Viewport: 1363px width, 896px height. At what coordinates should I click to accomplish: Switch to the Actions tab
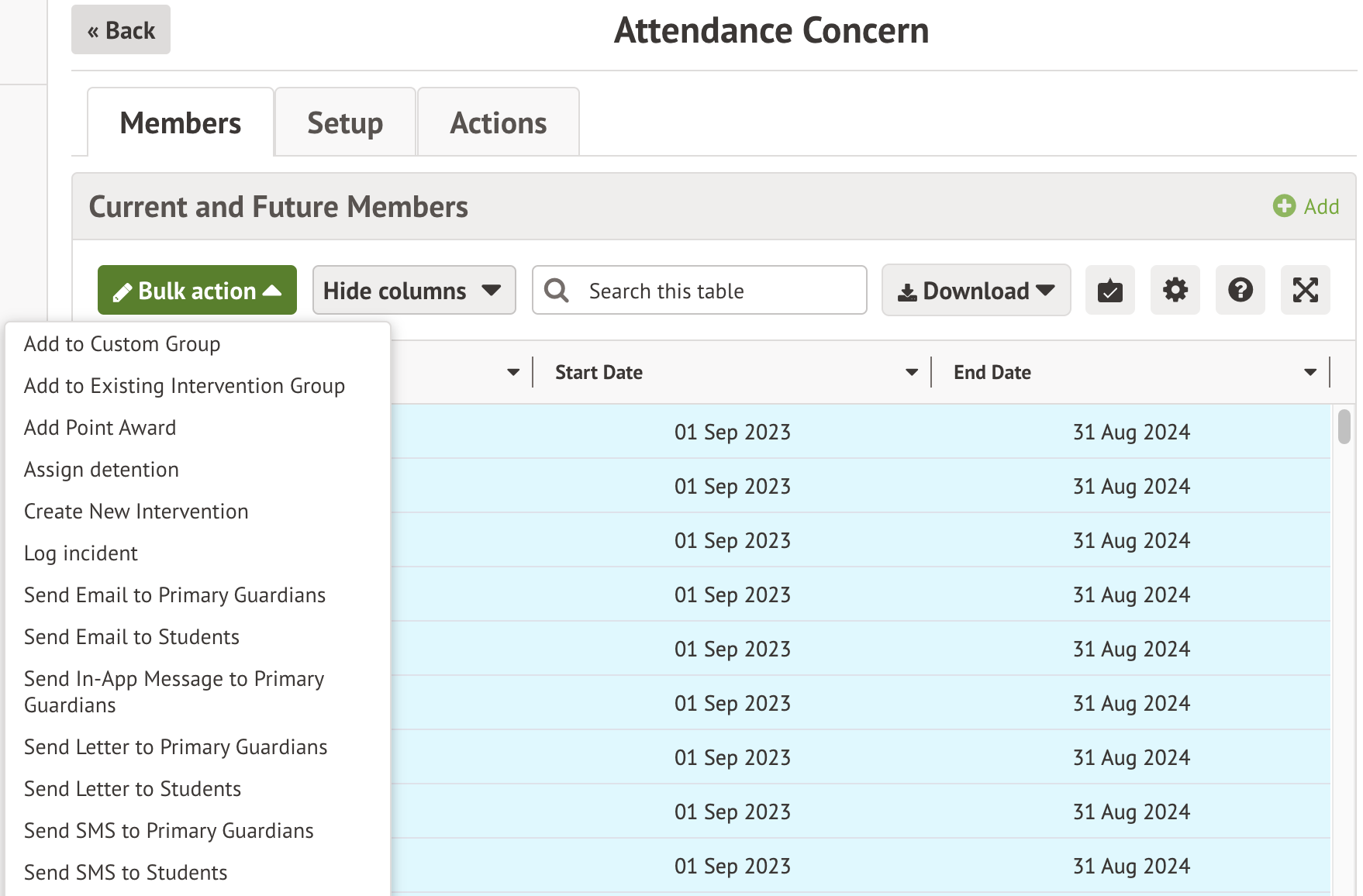coord(498,123)
